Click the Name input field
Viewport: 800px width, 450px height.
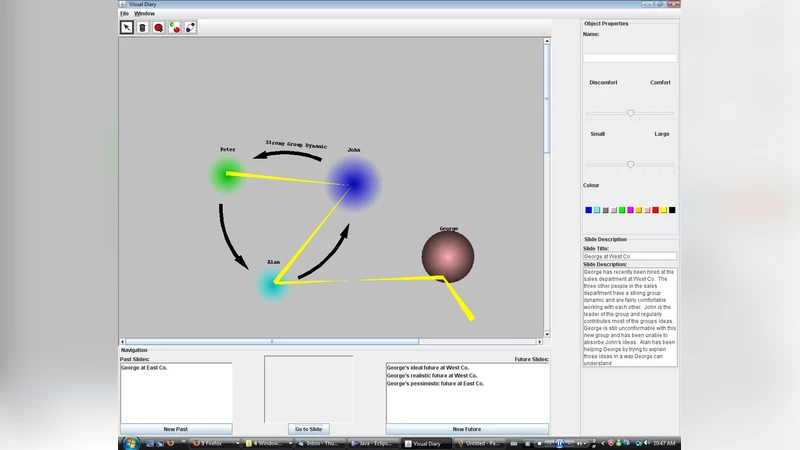point(630,58)
